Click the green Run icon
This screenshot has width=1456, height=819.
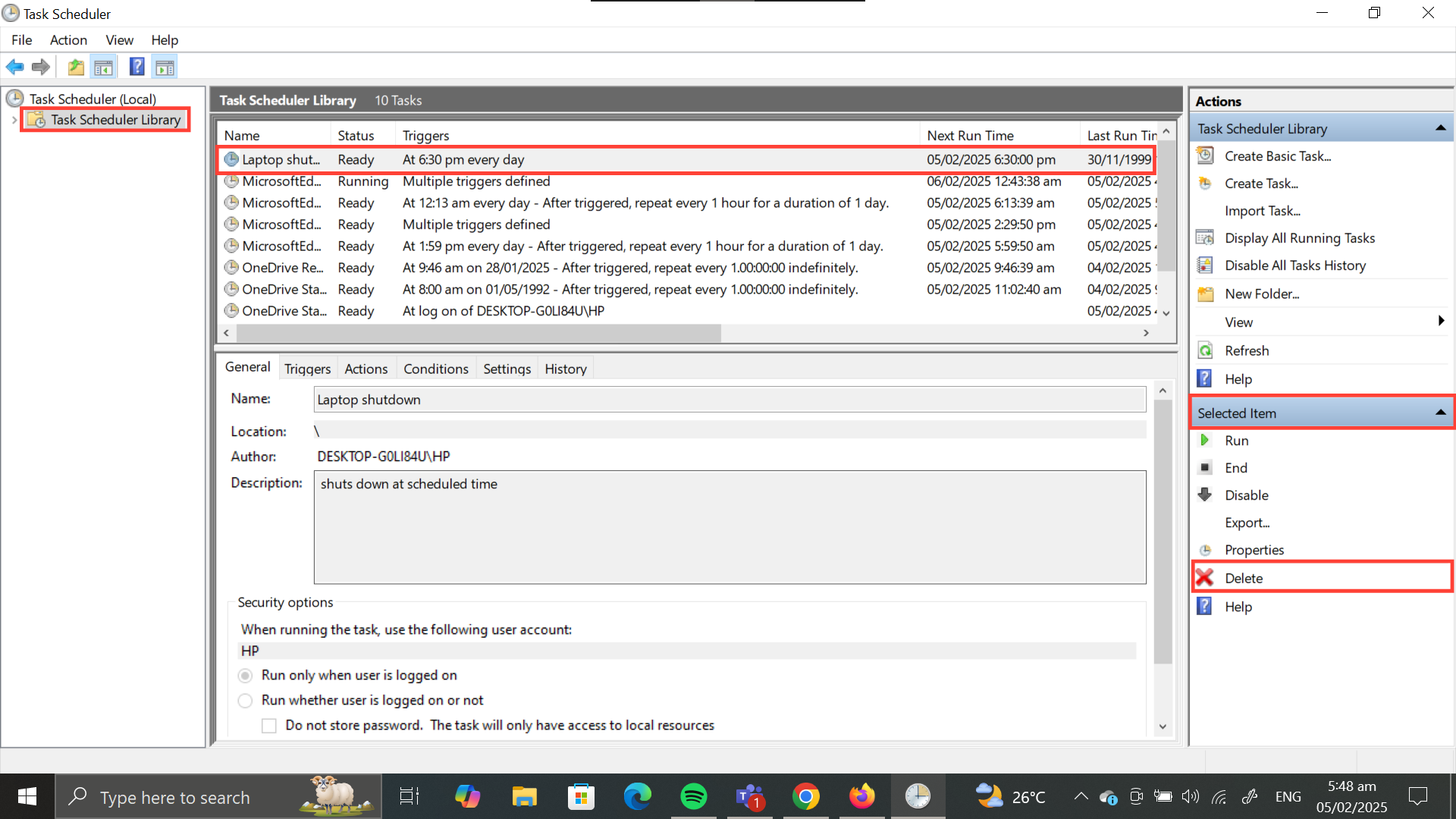pos(1204,441)
